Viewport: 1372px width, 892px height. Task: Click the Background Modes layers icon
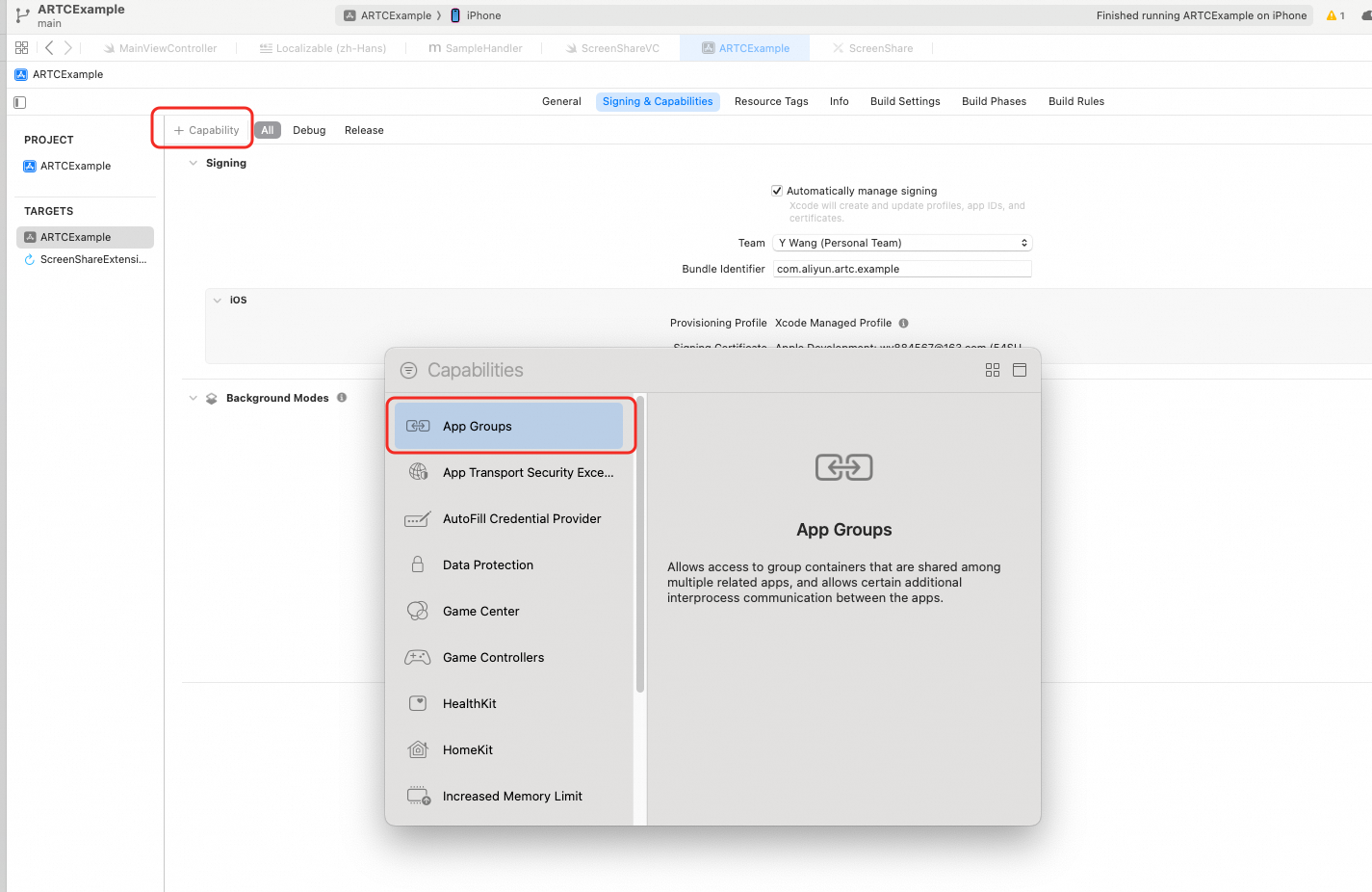212,399
